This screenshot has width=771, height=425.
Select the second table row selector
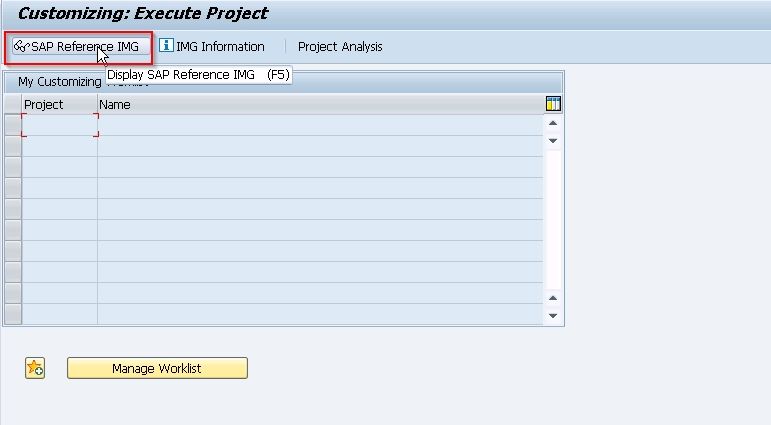(x=13, y=146)
